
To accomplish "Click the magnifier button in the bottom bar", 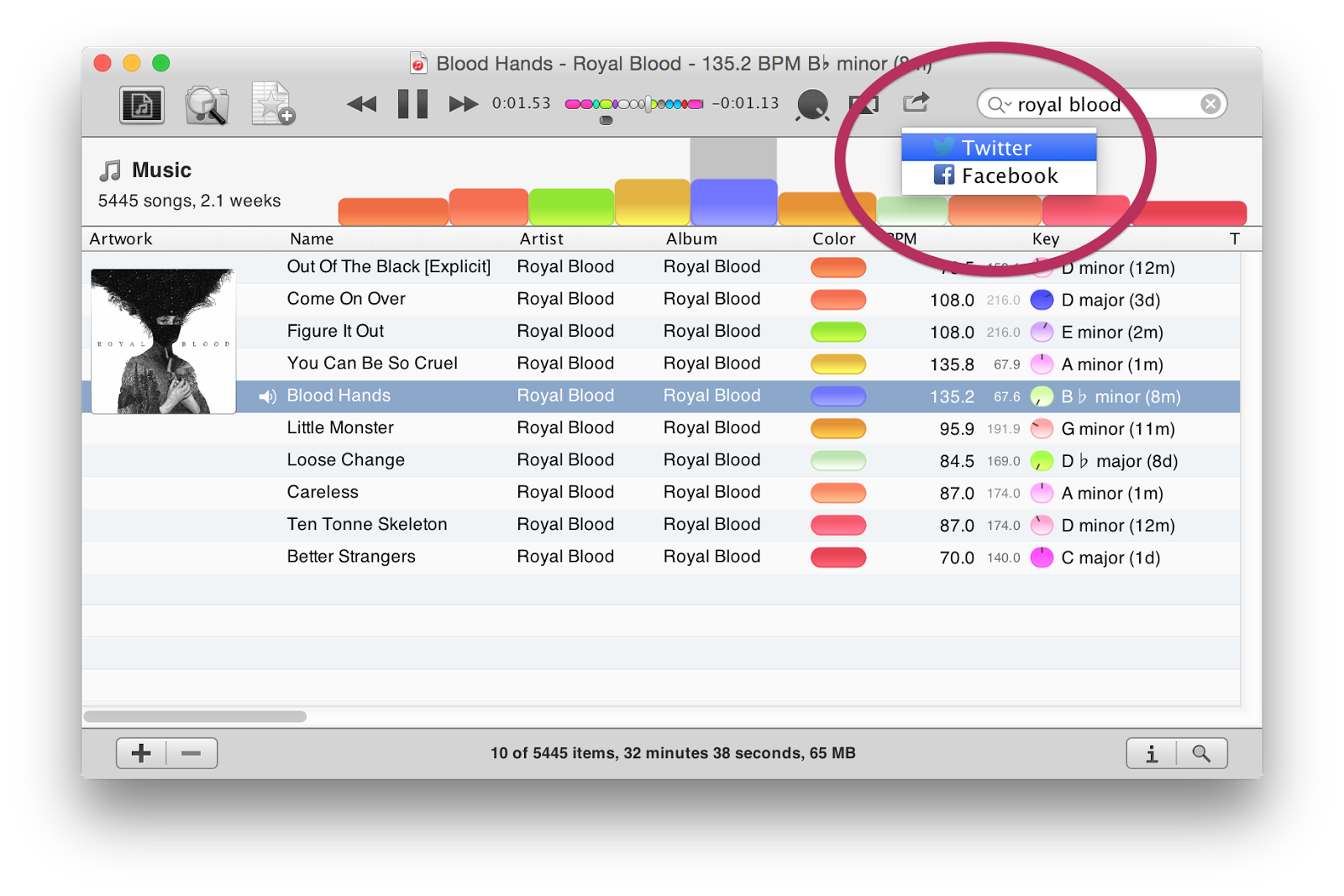I will coord(1202,753).
